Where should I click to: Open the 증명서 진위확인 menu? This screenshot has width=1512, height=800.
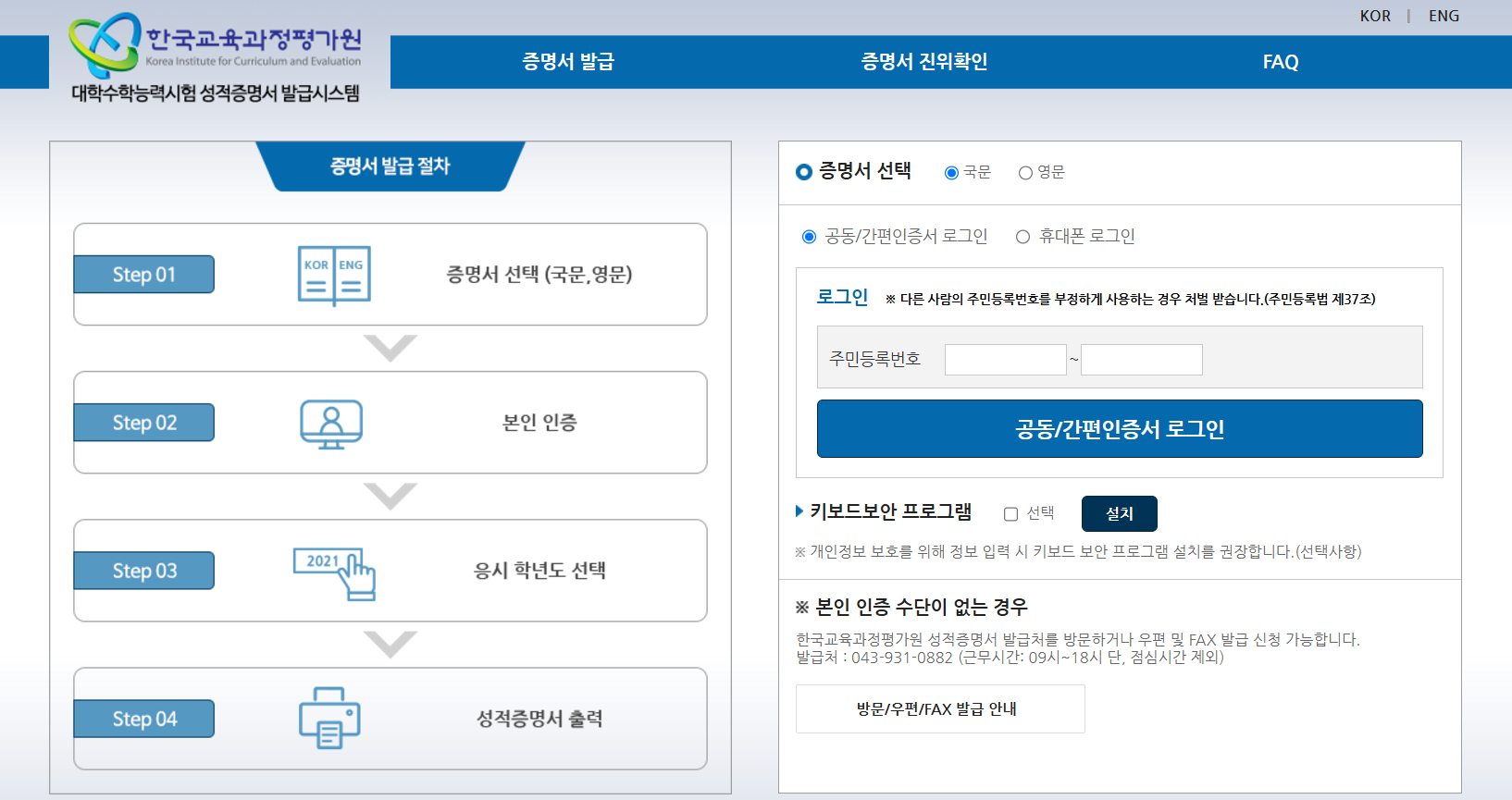click(x=924, y=62)
